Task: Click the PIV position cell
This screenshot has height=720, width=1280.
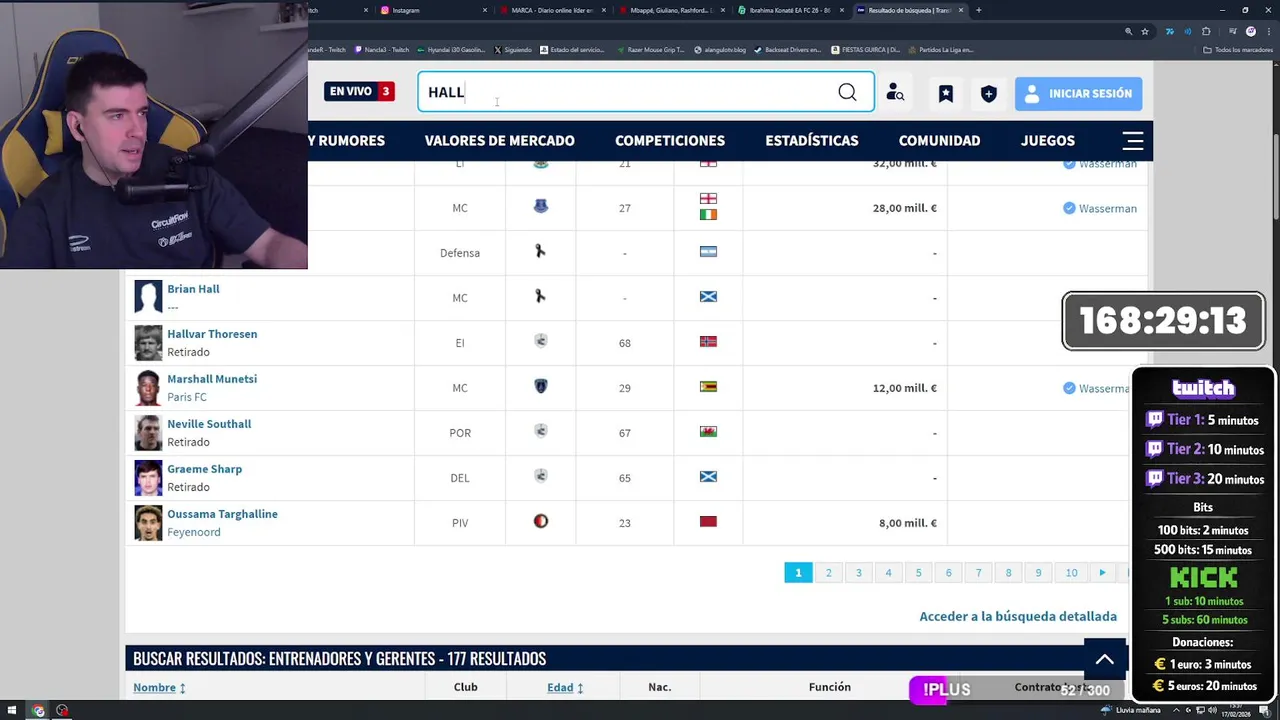Action: pyautogui.click(x=460, y=523)
